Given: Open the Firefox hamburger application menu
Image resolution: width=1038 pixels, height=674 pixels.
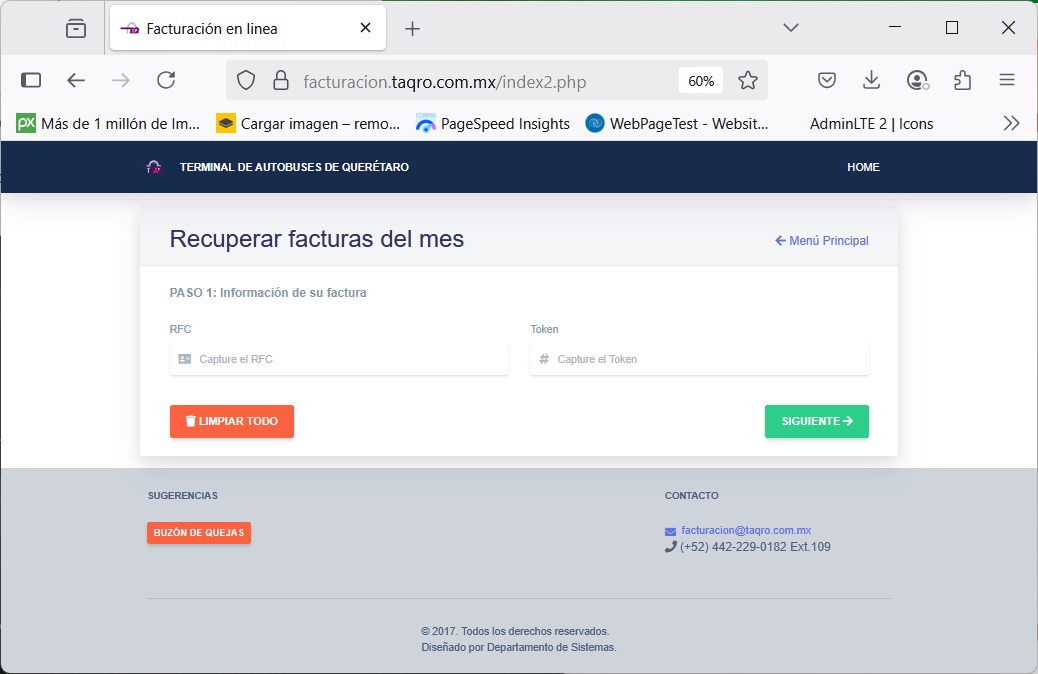Looking at the screenshot, I should 1007,81.
